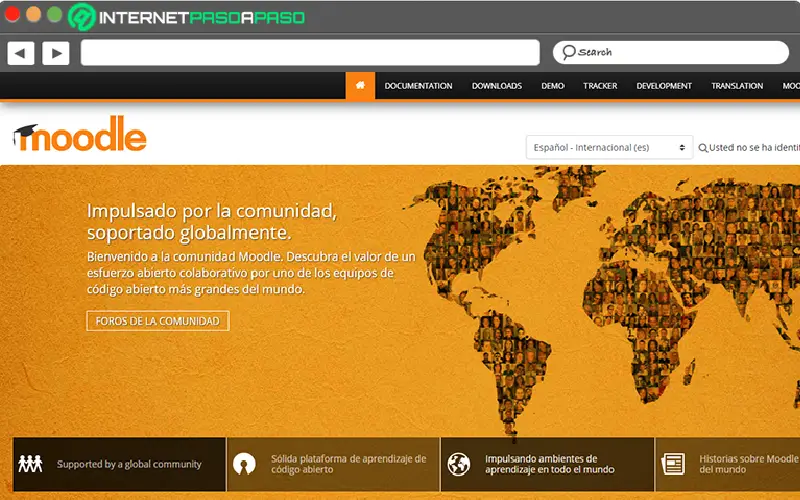The width and height of the screenshot is (800, 500).
Task: Click the newspaper icon for Historias
Action: click(673, 464)
